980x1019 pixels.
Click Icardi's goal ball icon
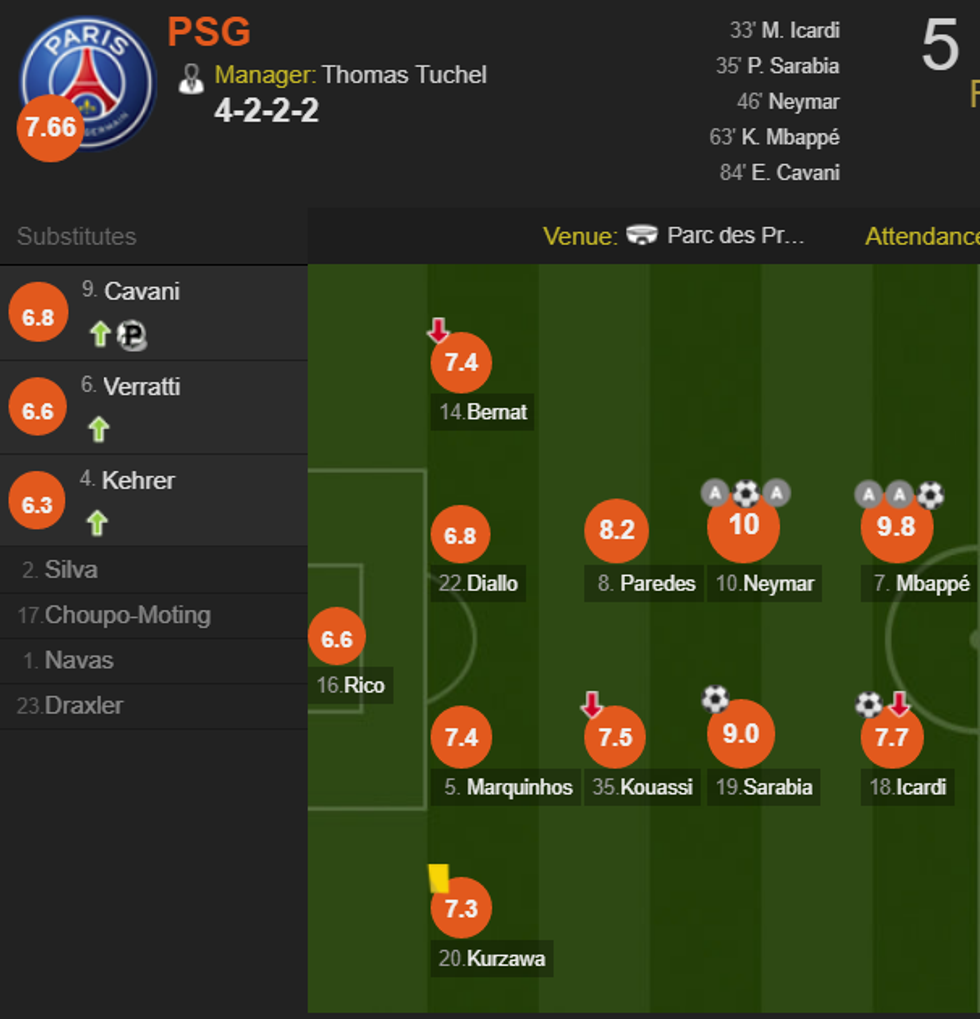pyautogui.click(x=868, y=704)
